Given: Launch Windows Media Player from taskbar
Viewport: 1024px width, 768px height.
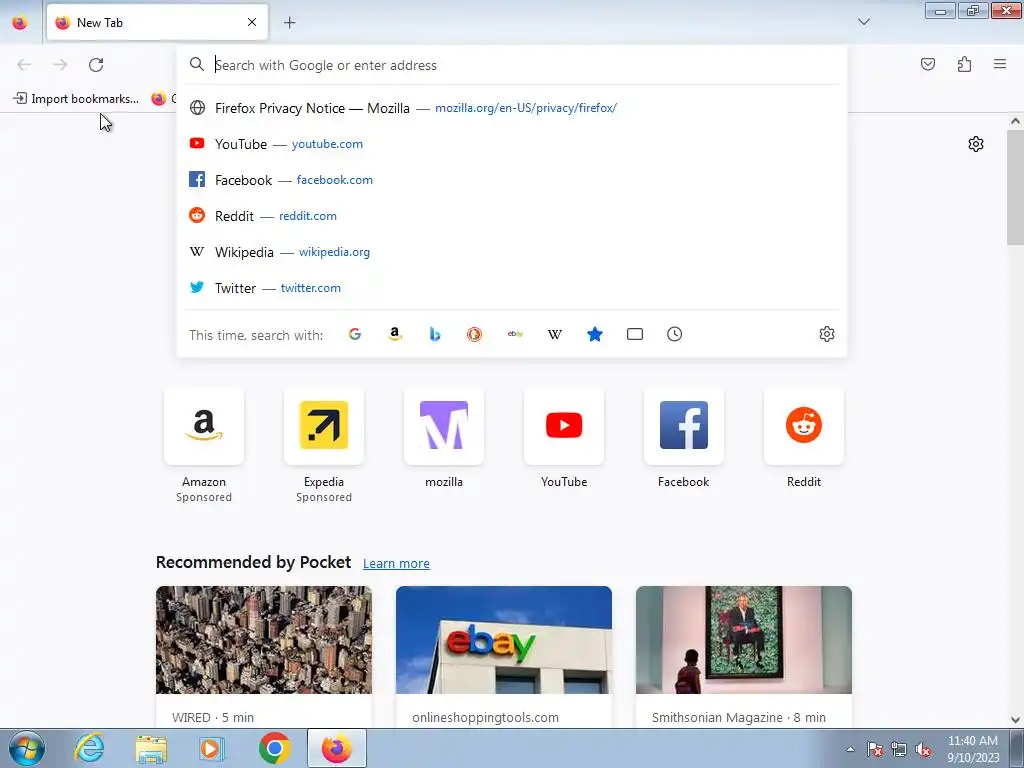Looking at the screenshot, I should coord(212,748).
